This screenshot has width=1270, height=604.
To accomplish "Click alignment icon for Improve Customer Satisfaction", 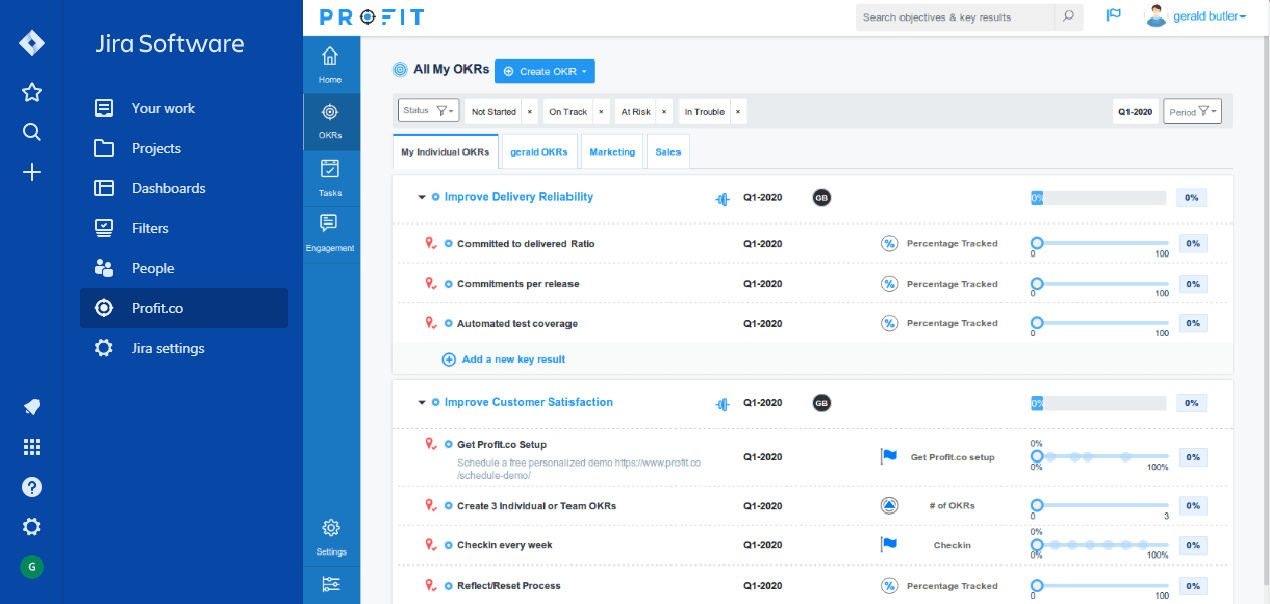I will [723, 403].
